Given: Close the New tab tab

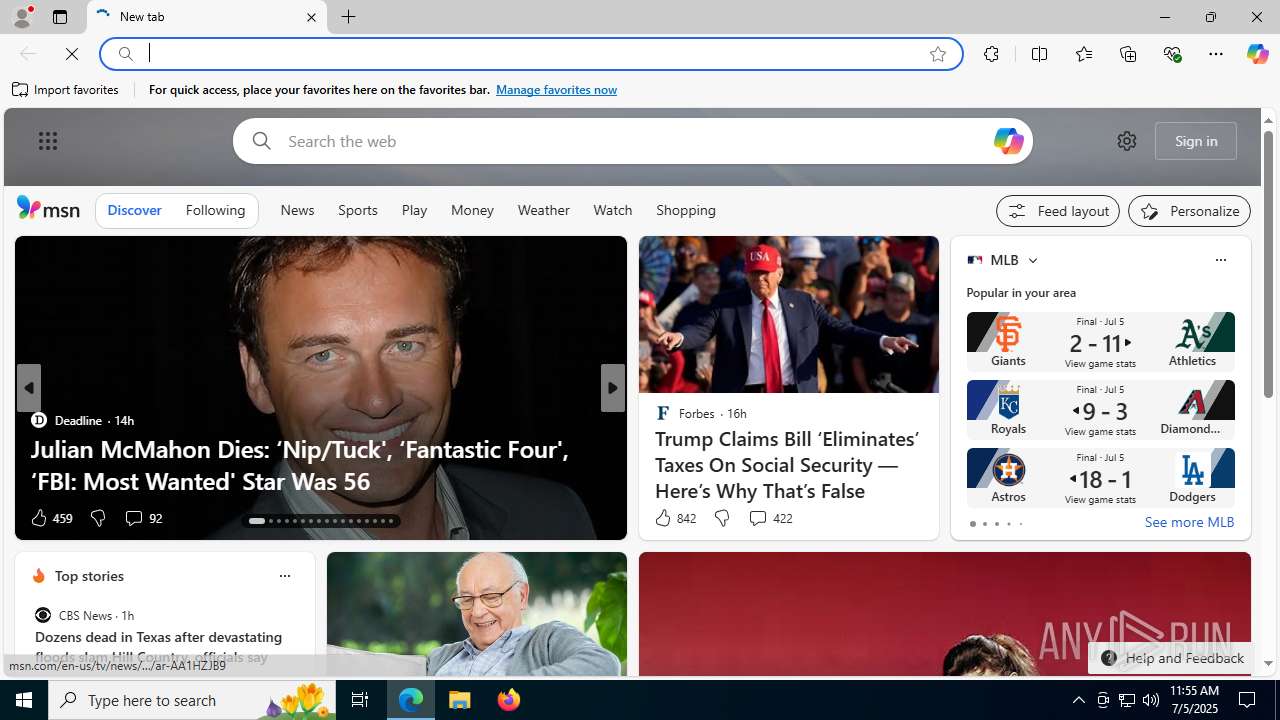Looking at the screenshot, I should [311, 17].
